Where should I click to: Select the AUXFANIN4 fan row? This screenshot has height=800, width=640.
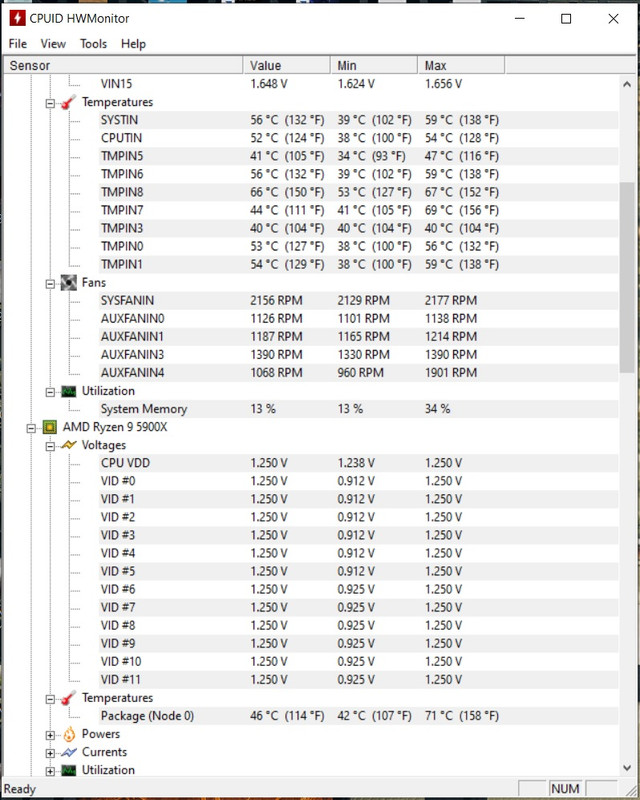click(359, 372)
